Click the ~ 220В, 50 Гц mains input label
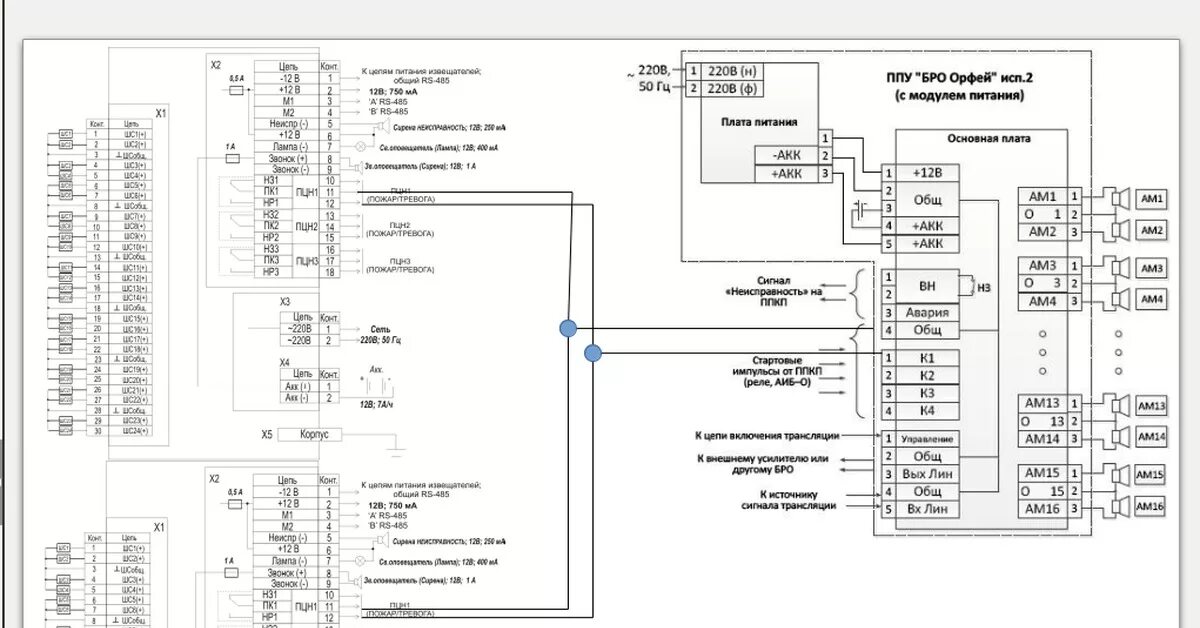Image resolution: width=1200 pixels, height=628 pixels. (x=646, y=79)
